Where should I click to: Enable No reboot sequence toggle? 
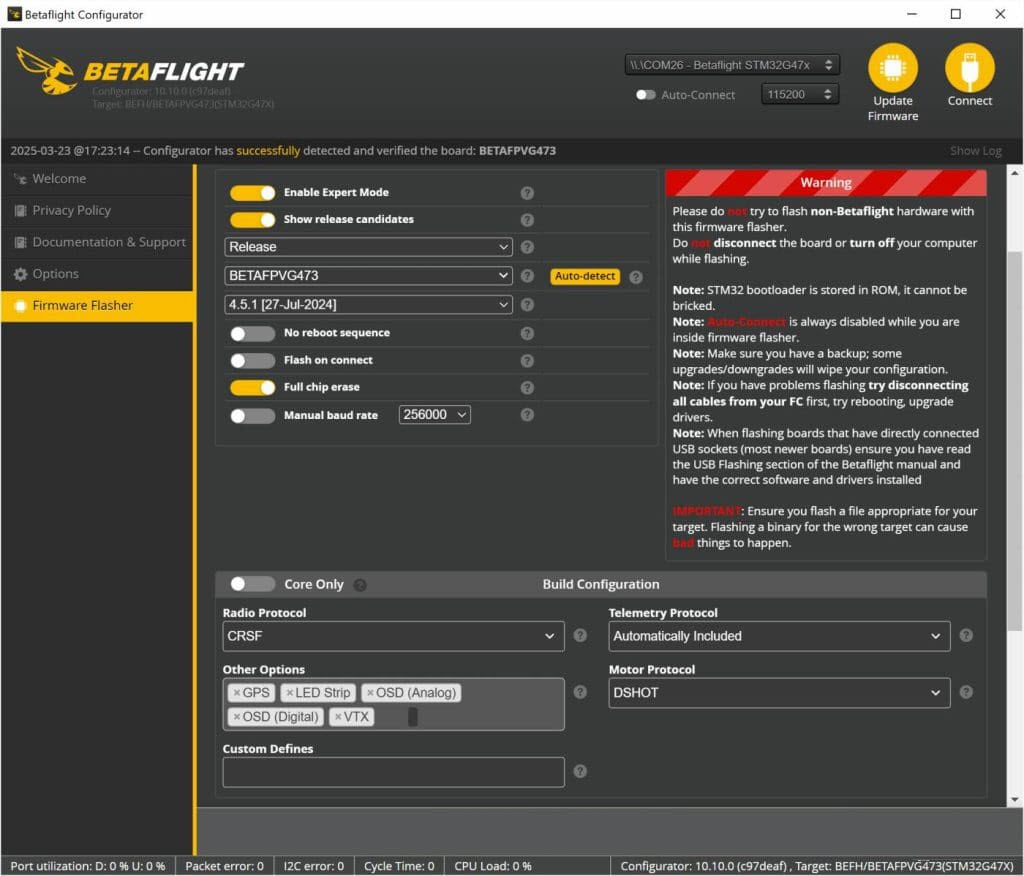pyautogui.click(x=253, y=333)
